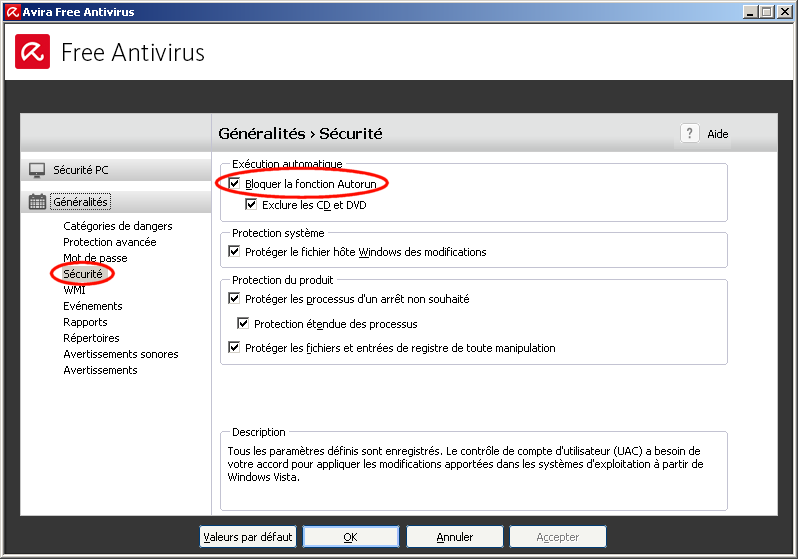Click the Généralités calendar icon
Screen dimensions: 798x559
[x=37, y=202]
